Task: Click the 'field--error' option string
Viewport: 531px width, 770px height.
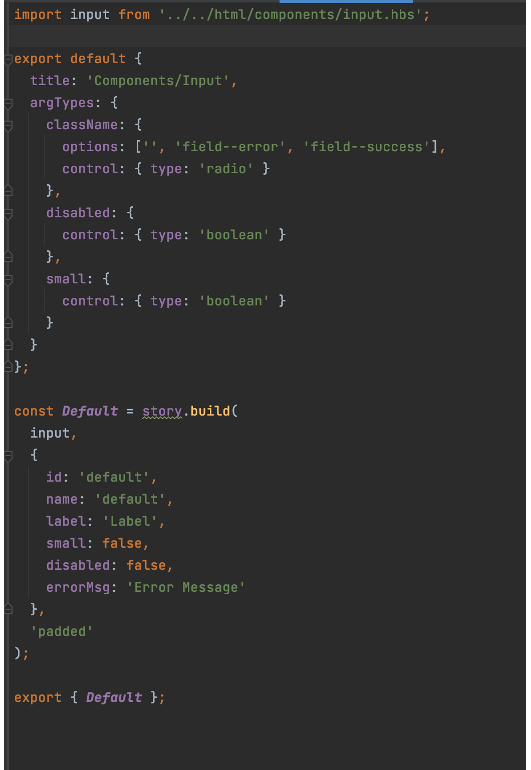Action: pos(230,147)
